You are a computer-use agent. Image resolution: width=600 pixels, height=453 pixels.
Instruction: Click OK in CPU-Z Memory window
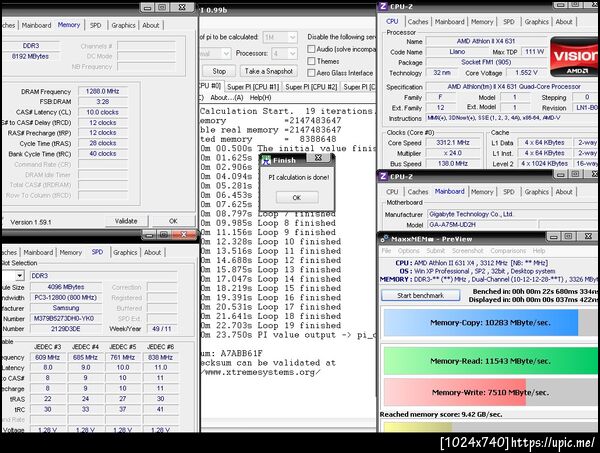click(173, 221)
